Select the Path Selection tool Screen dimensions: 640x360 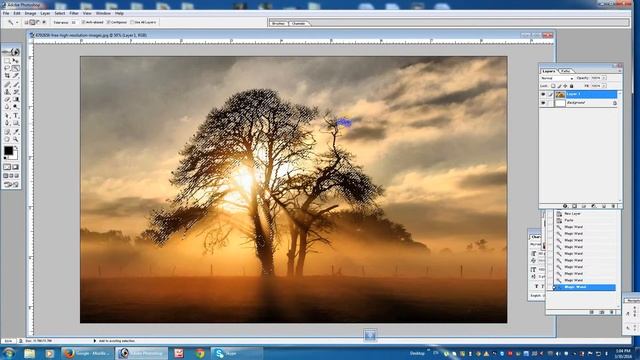pos(7,116)
